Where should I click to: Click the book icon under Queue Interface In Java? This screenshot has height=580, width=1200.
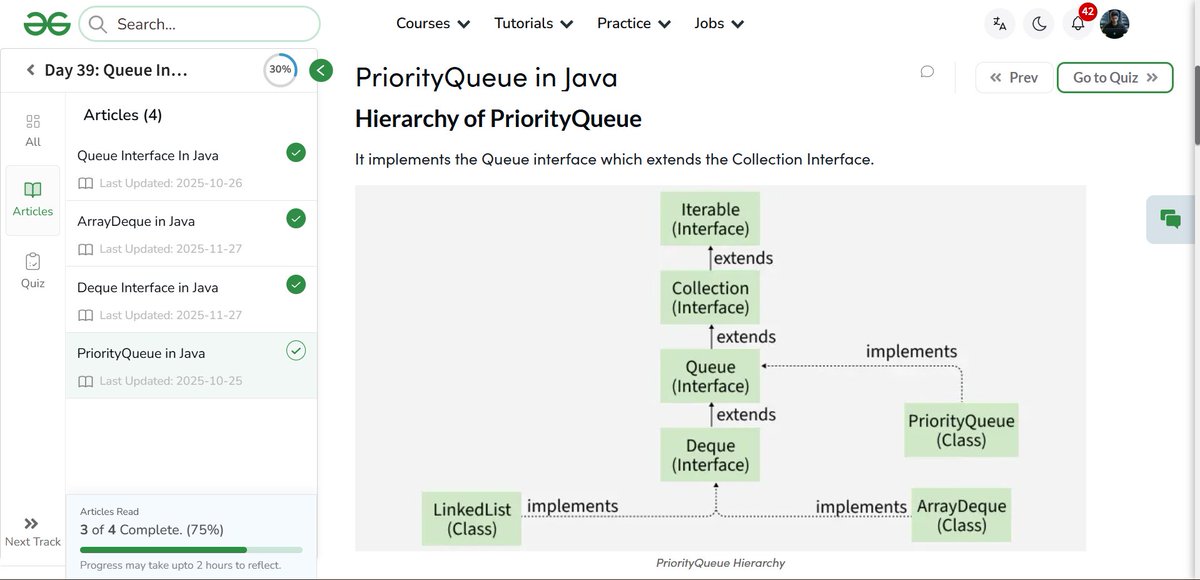[86, 183]
